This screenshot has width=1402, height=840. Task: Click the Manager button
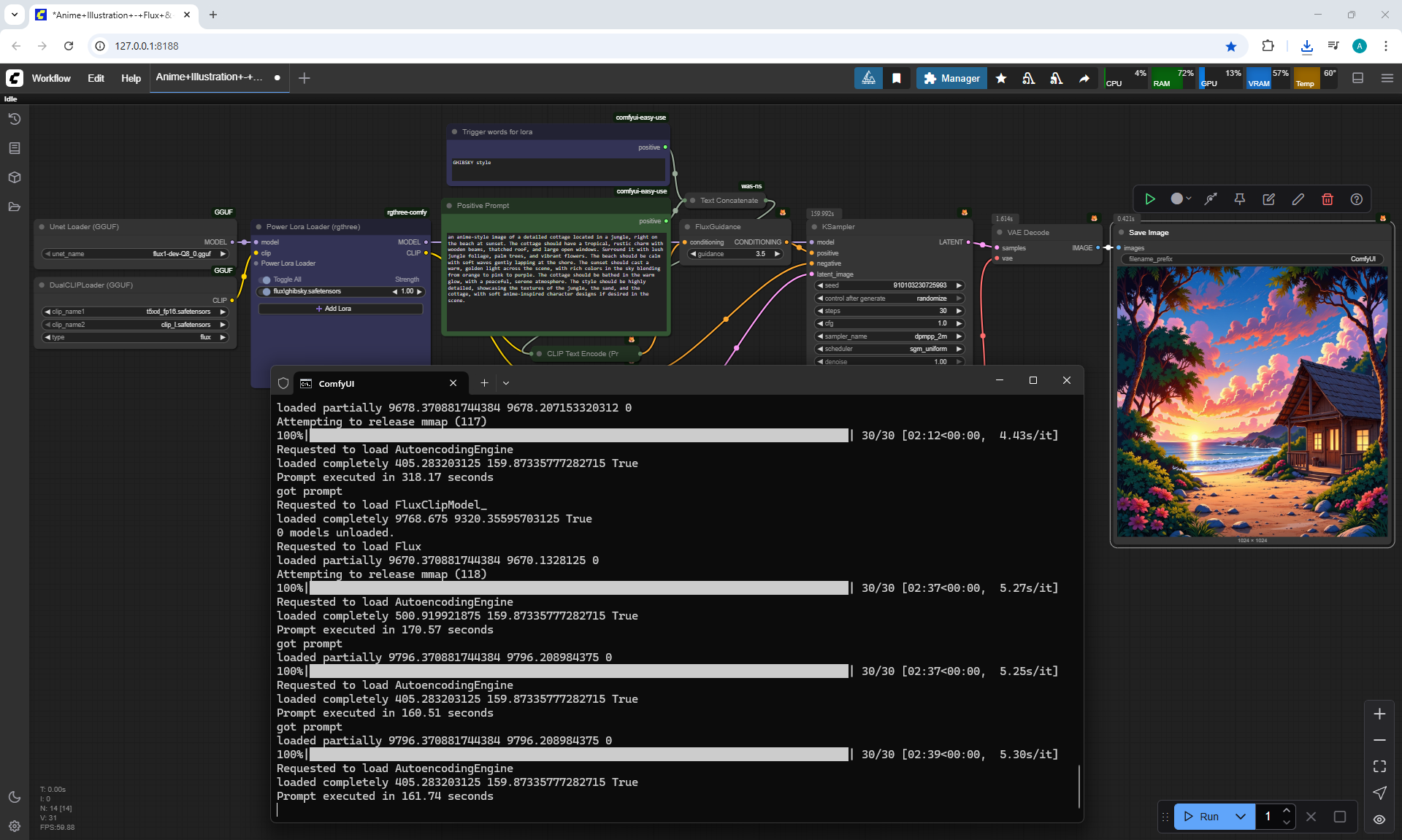point(951,78)
